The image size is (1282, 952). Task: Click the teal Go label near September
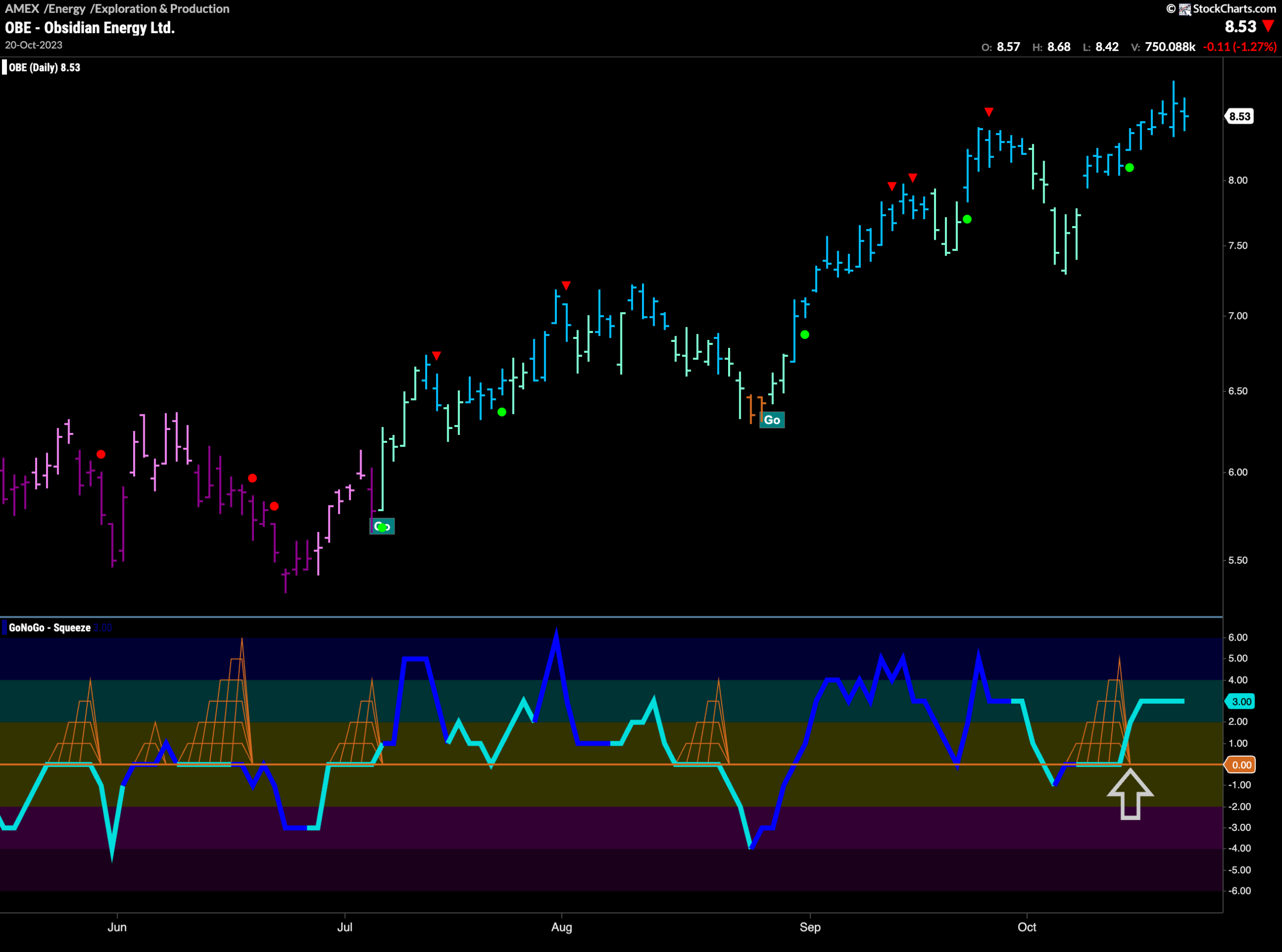pyautogui.click(x=772, y=419)
